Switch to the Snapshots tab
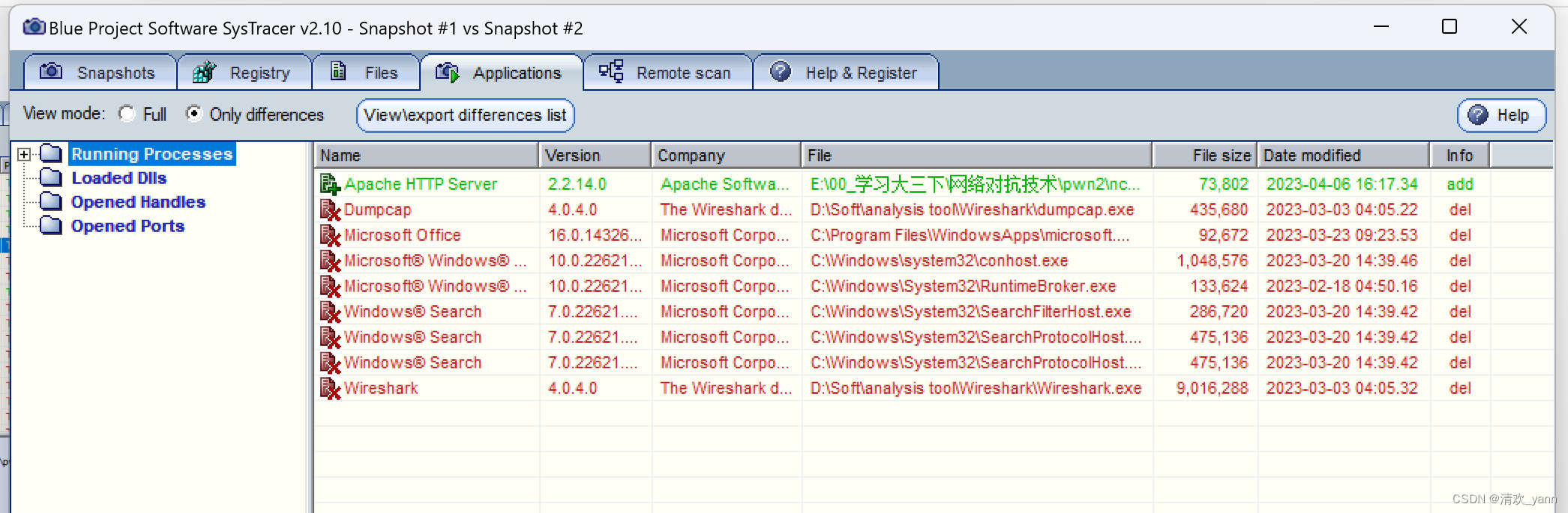The height and width of the screenshot is (513, 1568). click(x=100, y=72)
